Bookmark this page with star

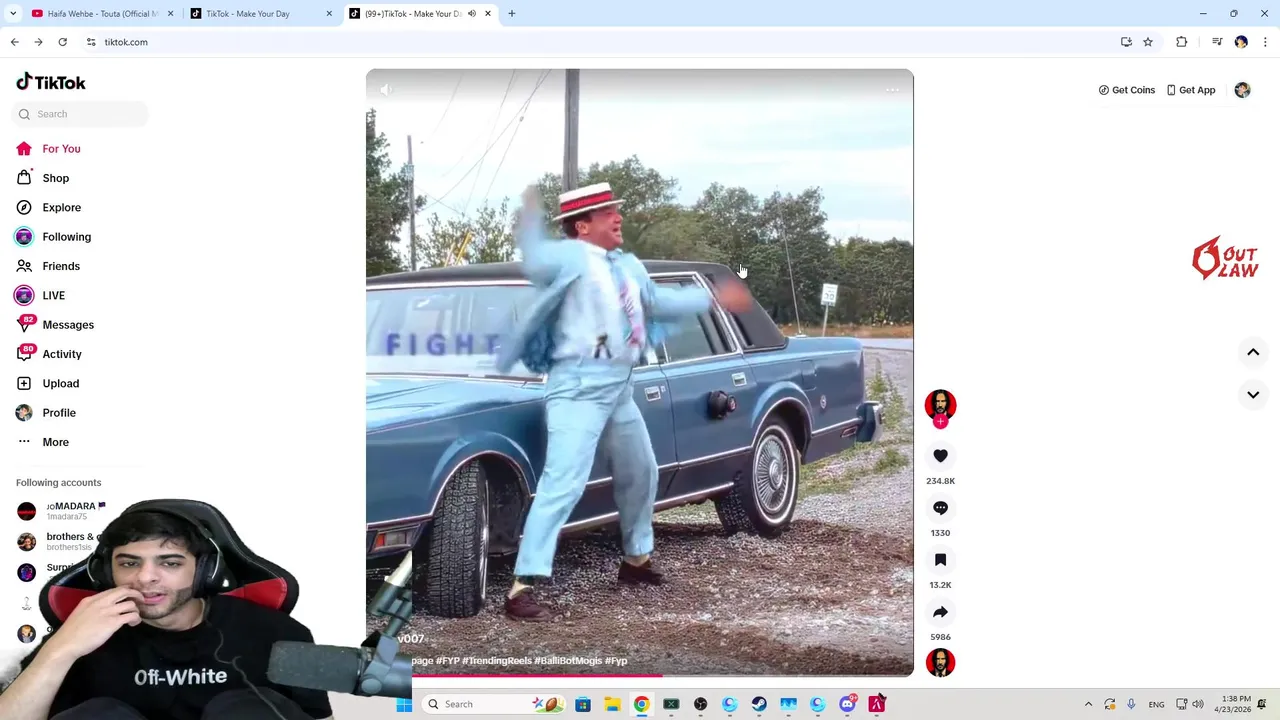coord(1148,42)
